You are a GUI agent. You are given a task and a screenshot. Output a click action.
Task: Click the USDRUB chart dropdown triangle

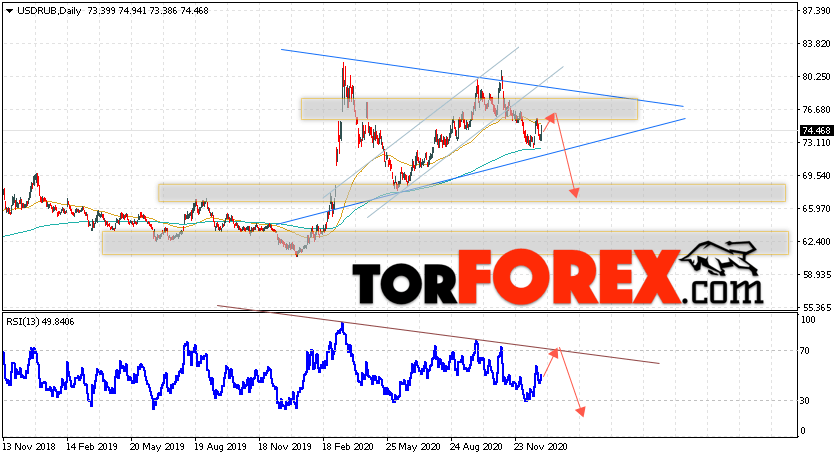(10, 11)
